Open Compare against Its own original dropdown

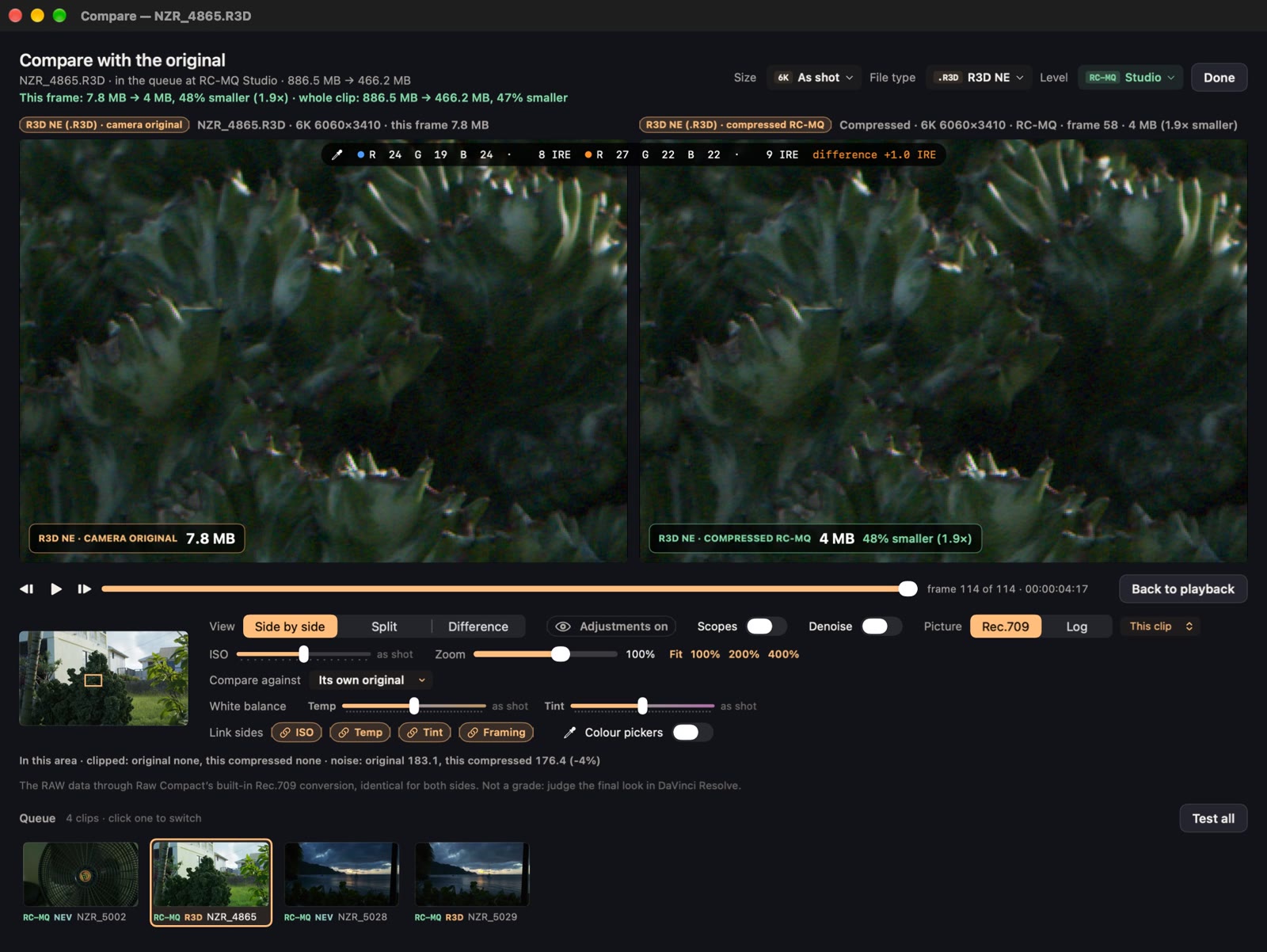371,680
